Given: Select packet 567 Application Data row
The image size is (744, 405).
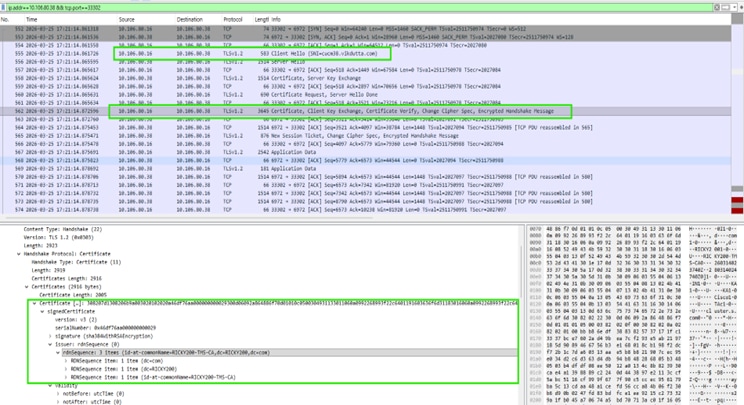Looking at the screenshot, I should (x=365, y=152).
